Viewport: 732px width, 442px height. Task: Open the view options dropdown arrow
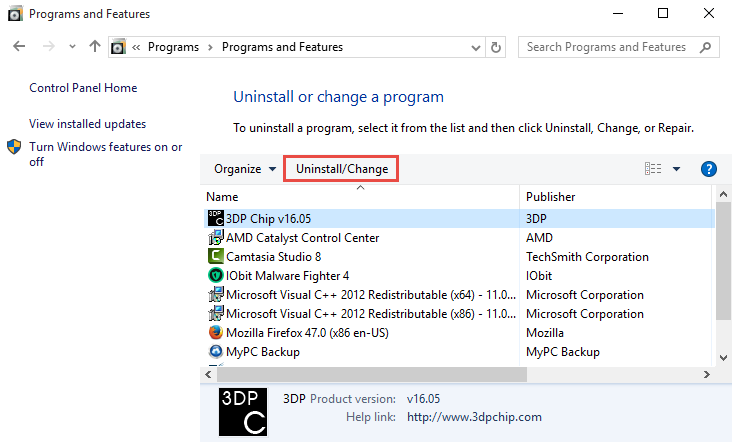(x=676, y=169)
